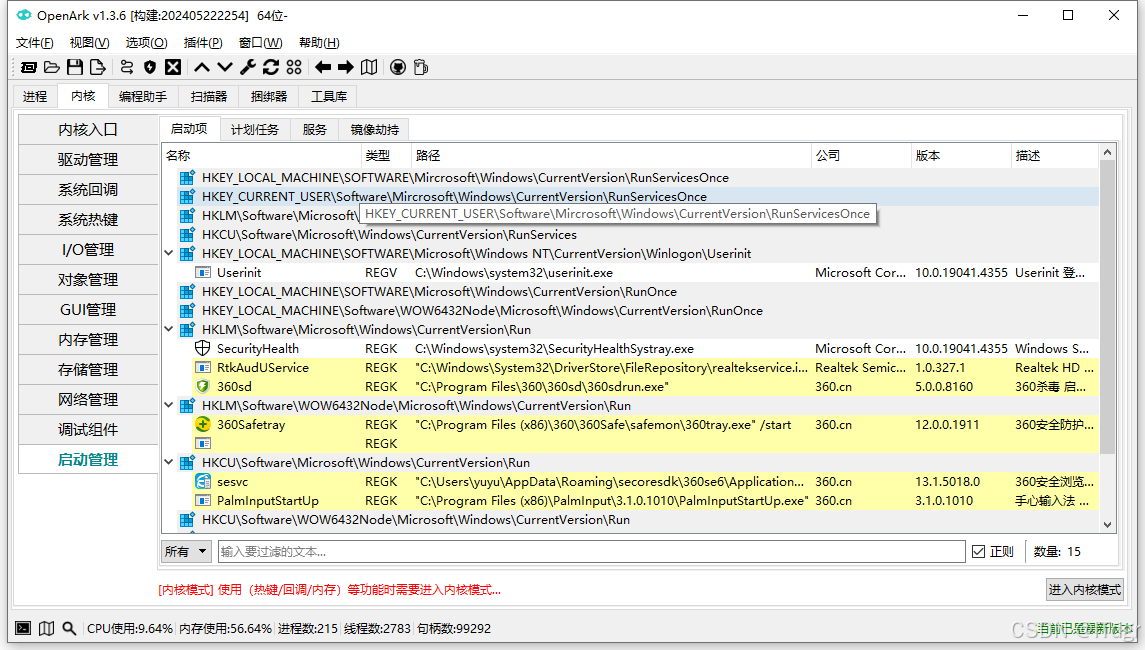Open the 所有 filter dropdown
This screenshot has height=650, width=1145.
point(186,551)
